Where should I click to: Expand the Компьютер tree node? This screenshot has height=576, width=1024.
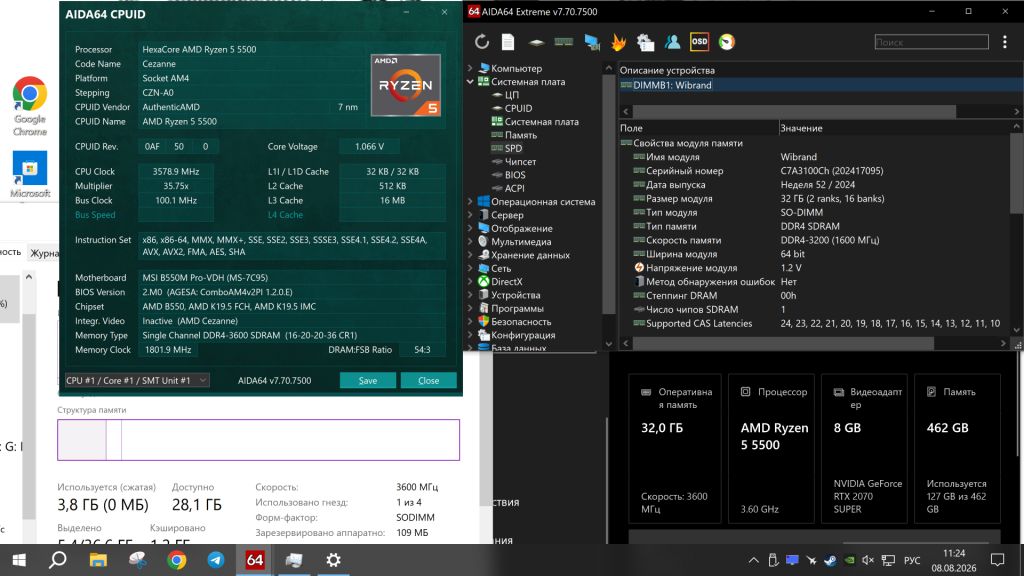point(470,68)
